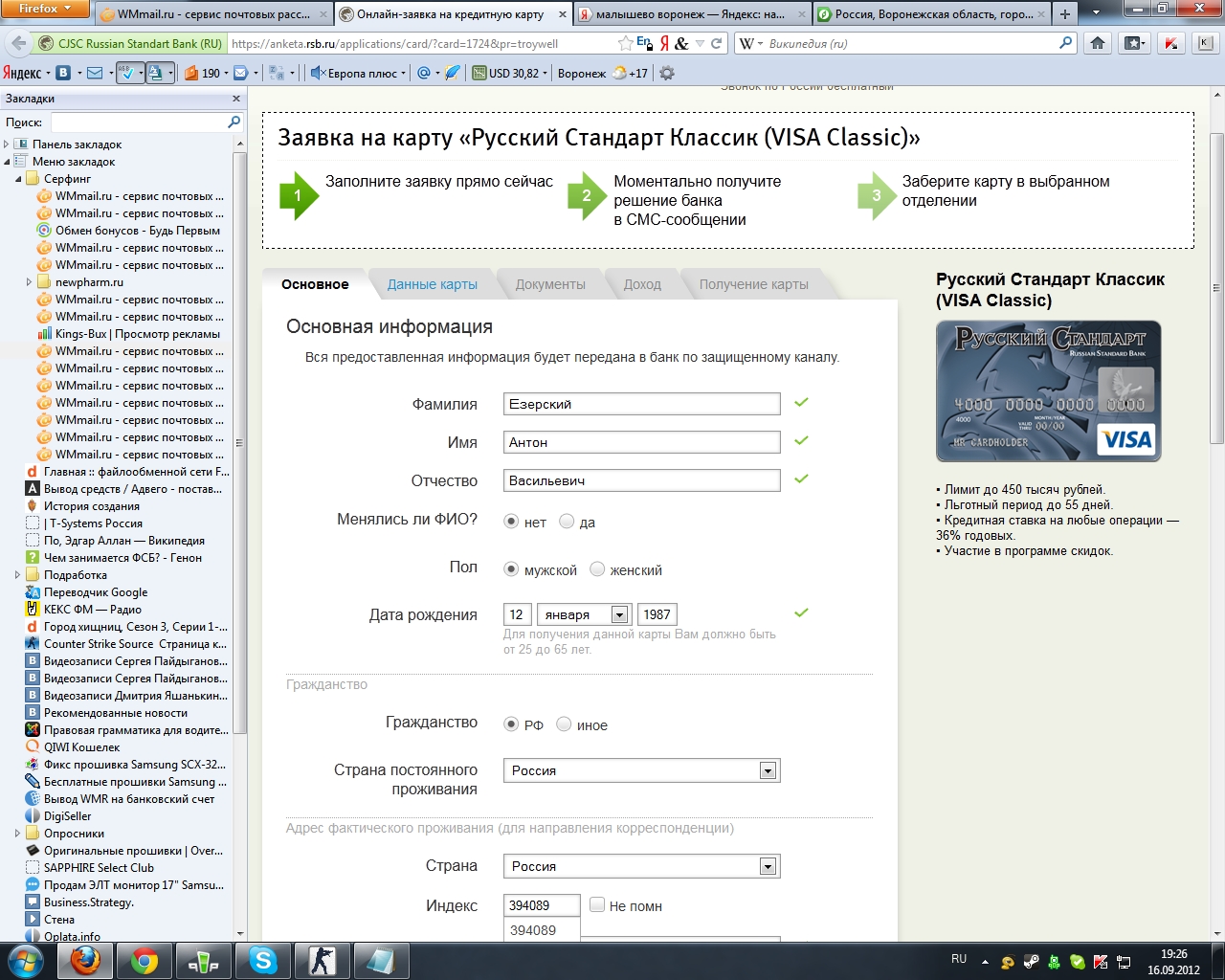1225x980 pixels.
Task: Open the birth month dropdown 'января'
Action: click(x=583, y=614)
